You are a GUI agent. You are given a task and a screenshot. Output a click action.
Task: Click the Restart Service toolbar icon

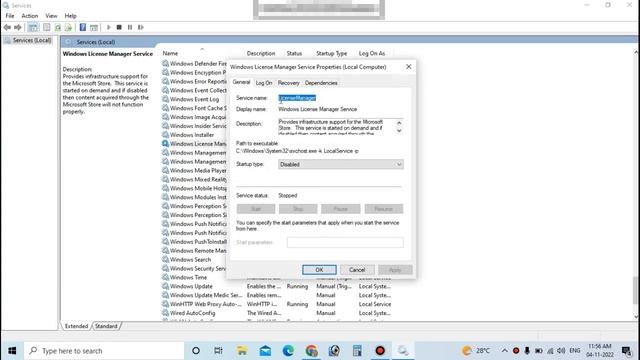tap(141, 27)
